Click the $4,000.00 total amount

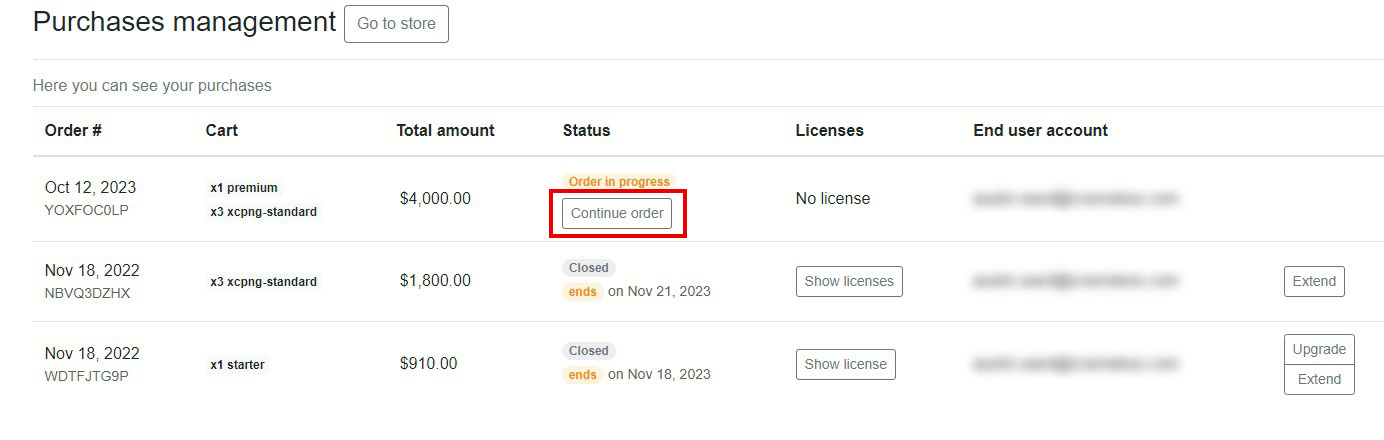click(x=435, y=198)
